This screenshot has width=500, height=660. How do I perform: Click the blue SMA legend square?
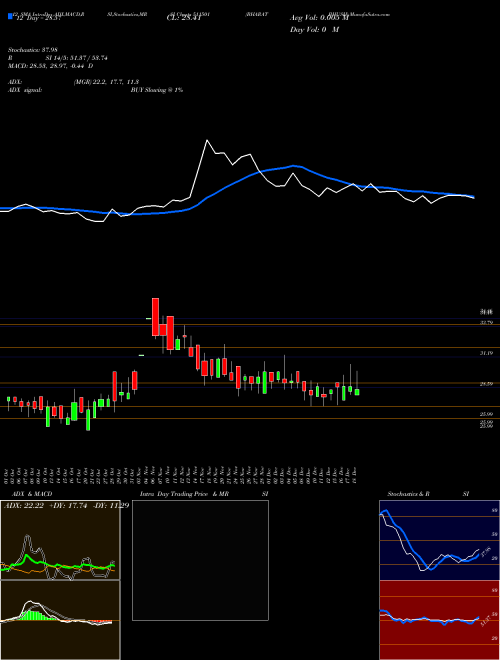pyautogui.click(x=10, y=16)
